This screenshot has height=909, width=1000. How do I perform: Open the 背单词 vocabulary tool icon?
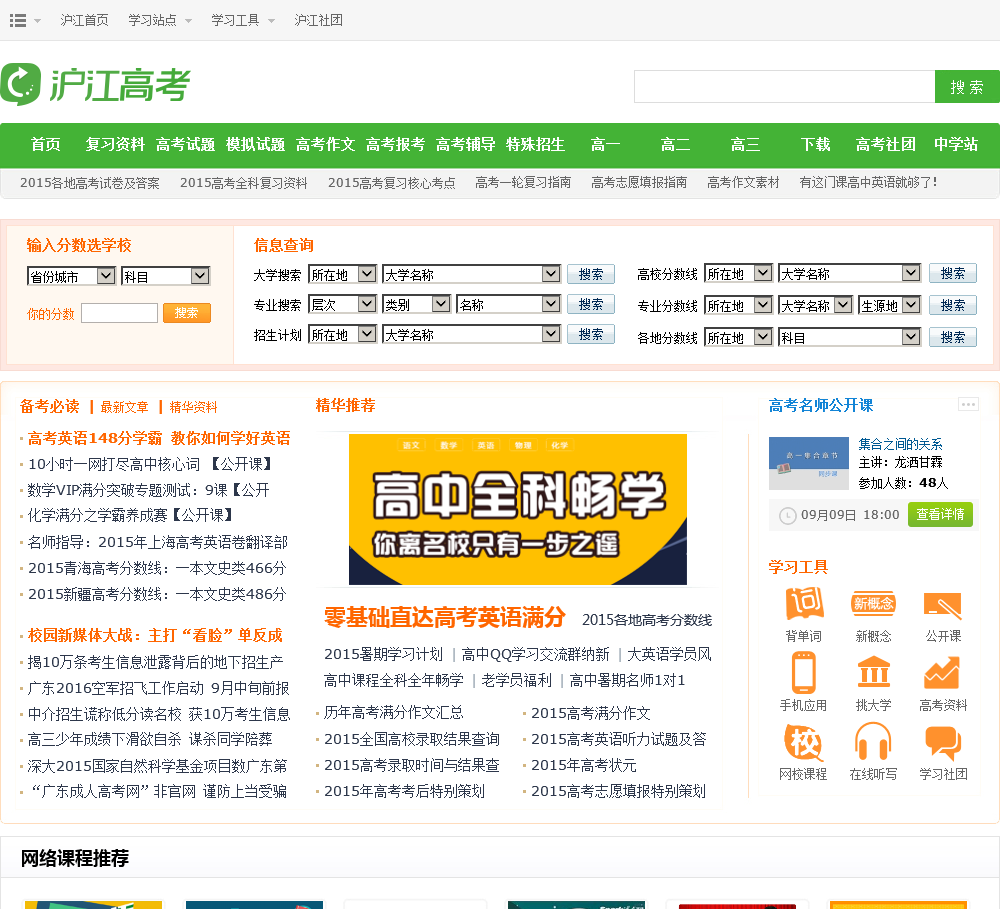804,604
